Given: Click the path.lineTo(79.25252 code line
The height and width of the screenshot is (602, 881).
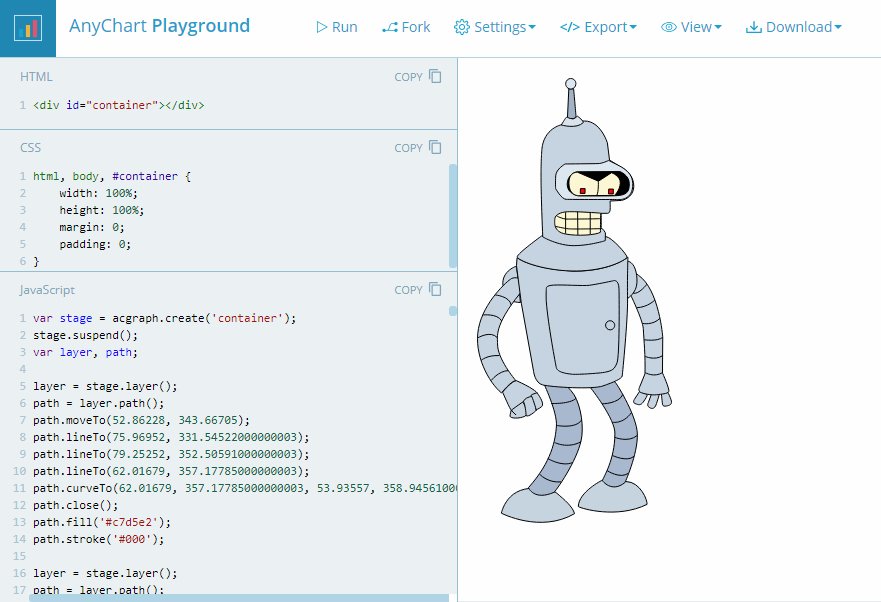Looking at the screenshot, I should click(x=171, y=454).
